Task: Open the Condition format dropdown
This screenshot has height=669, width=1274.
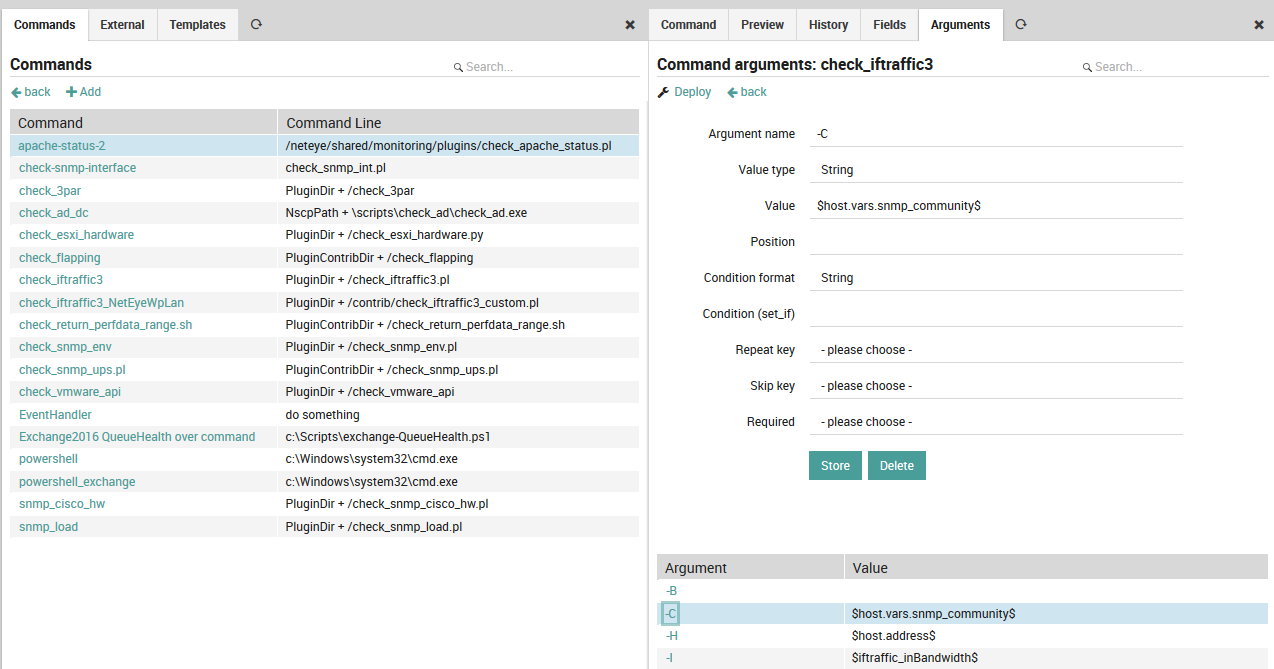Action: pos(995,277)
